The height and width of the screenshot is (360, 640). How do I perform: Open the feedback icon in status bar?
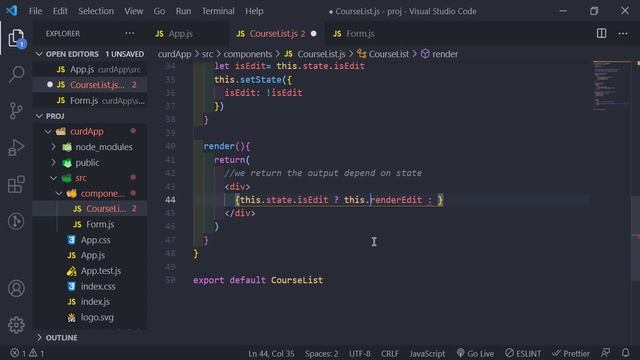click(x=606, y=353)
